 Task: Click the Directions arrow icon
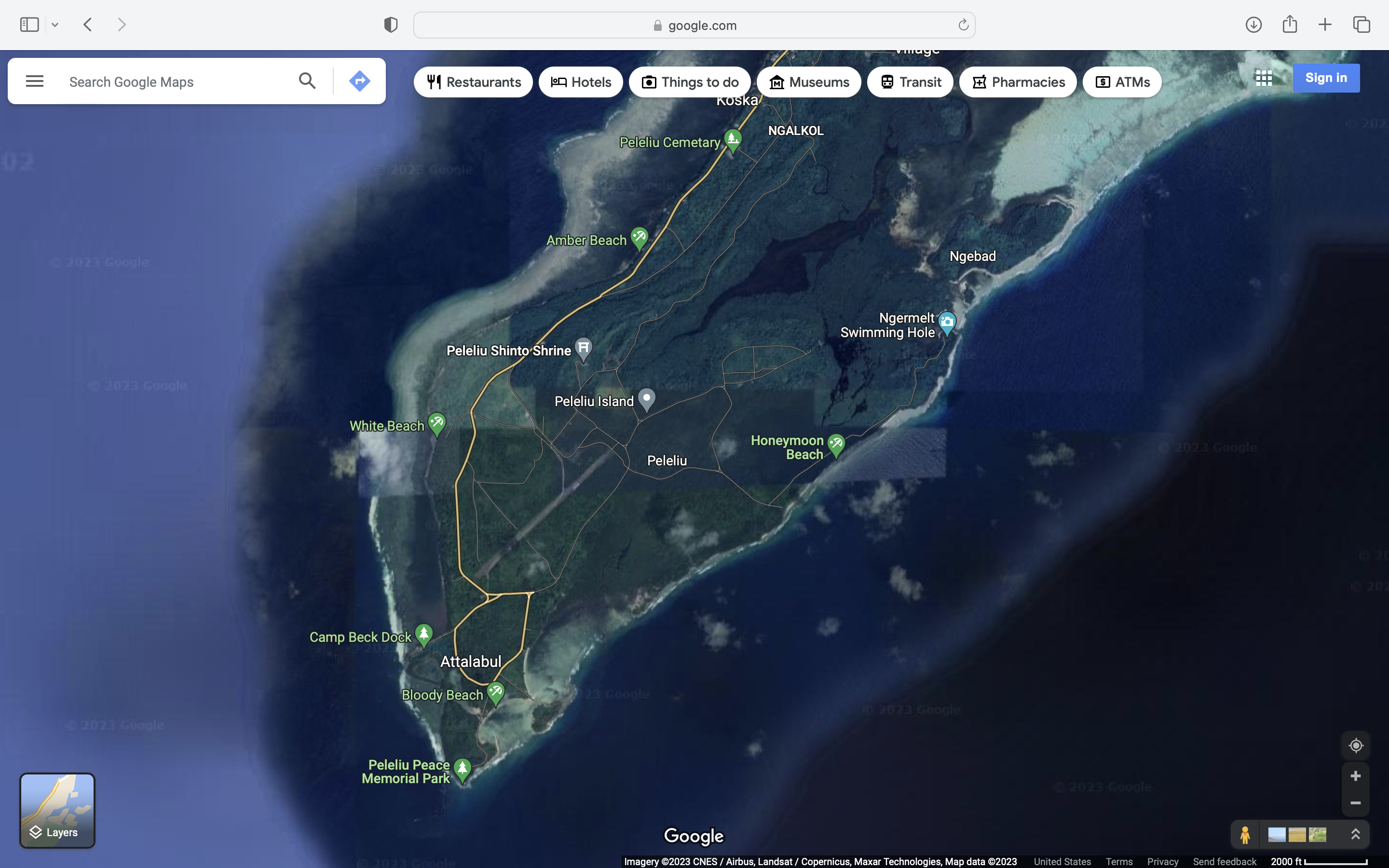point(359,81)
